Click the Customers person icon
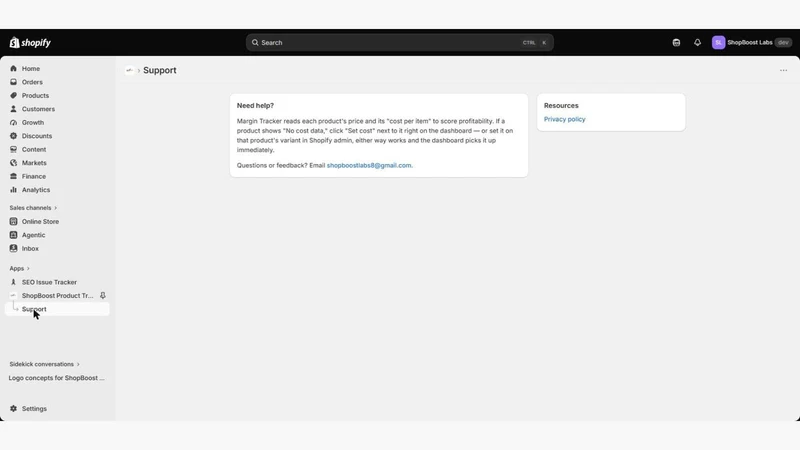Image resolution: width=800 pixels, height=450 pixels. 13,109
